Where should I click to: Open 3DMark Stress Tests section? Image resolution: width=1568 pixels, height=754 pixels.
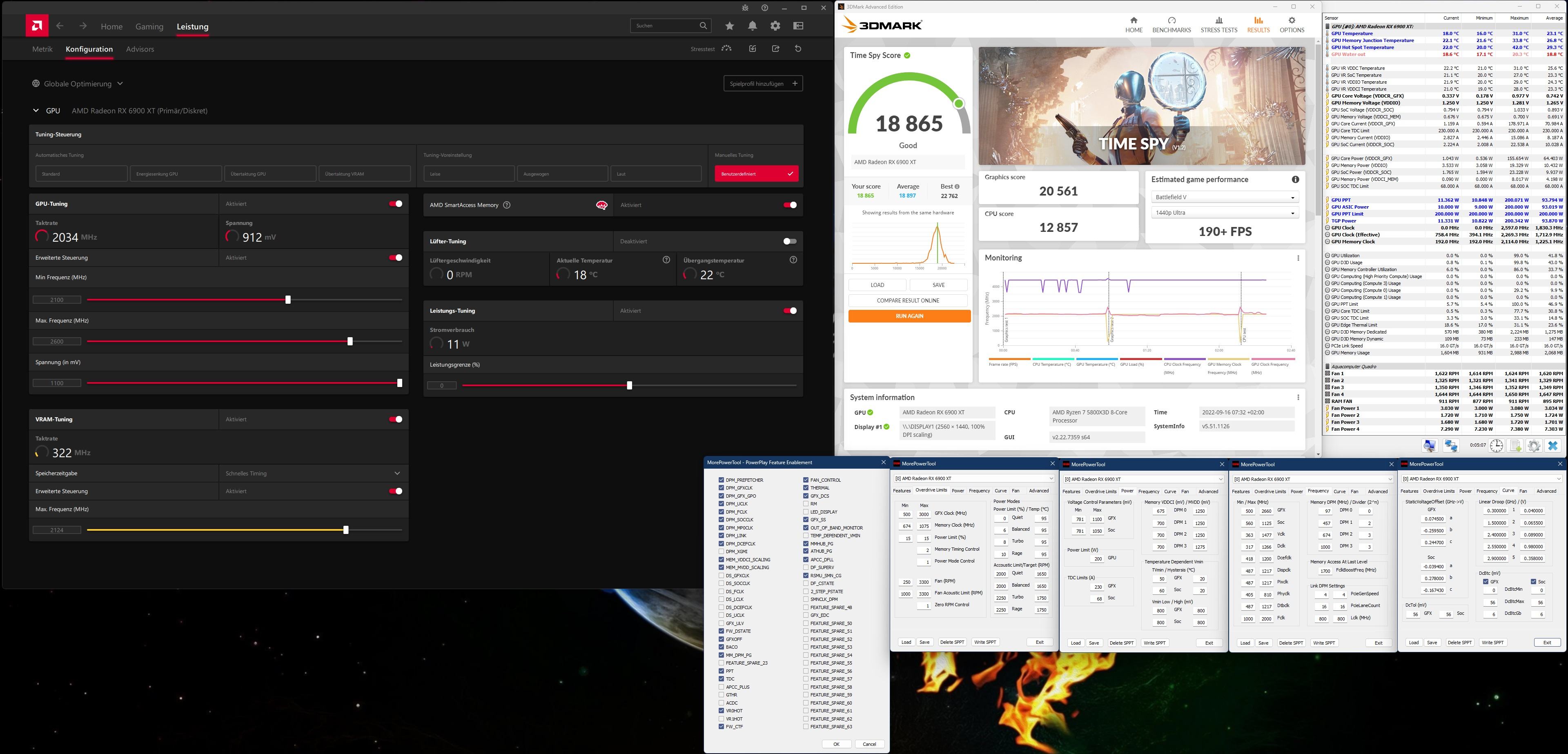(1218, 24)
